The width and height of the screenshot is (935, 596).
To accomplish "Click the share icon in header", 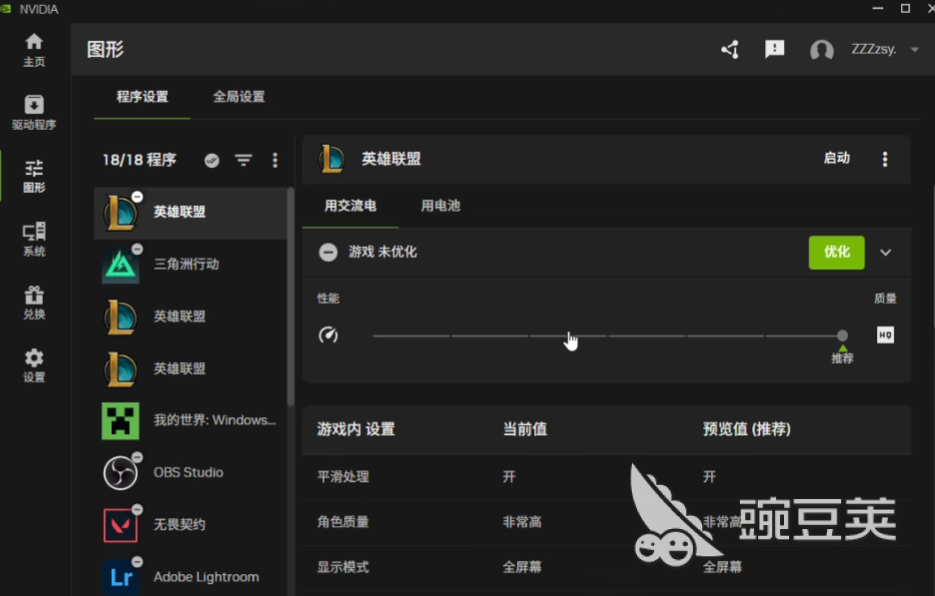I will 730,49.
